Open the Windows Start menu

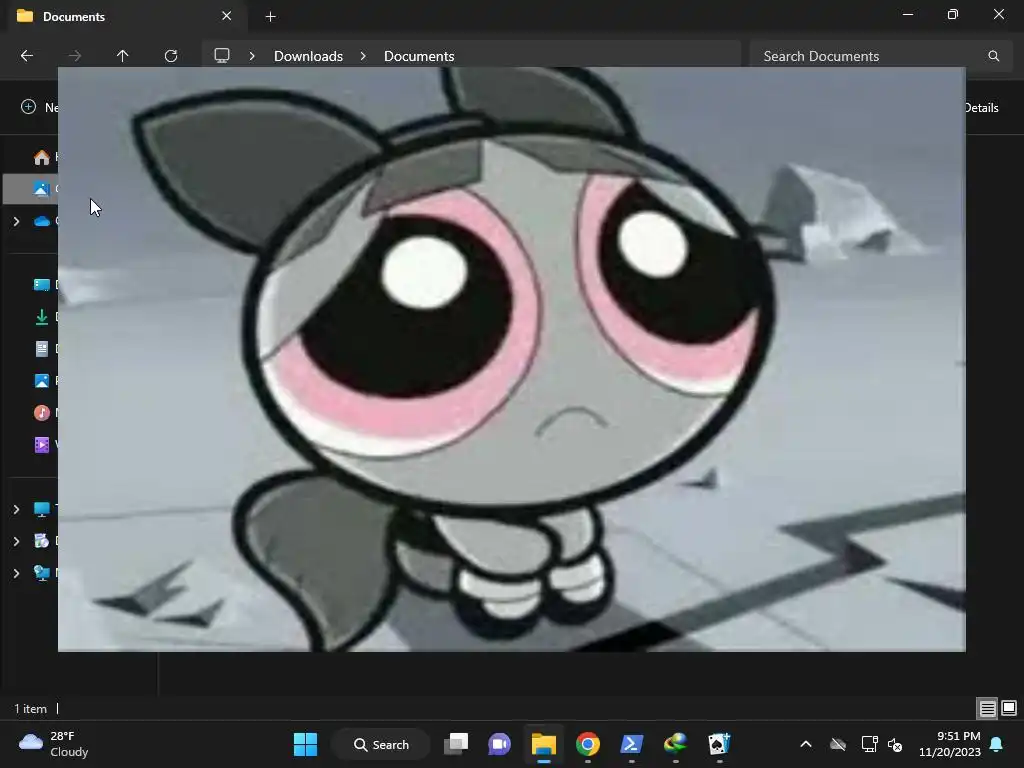tap(306, 744)
